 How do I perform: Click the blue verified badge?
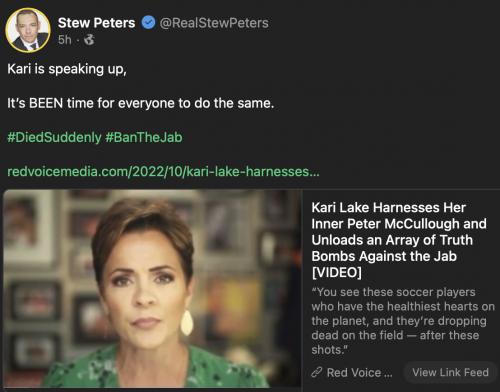tap(148, 23)
